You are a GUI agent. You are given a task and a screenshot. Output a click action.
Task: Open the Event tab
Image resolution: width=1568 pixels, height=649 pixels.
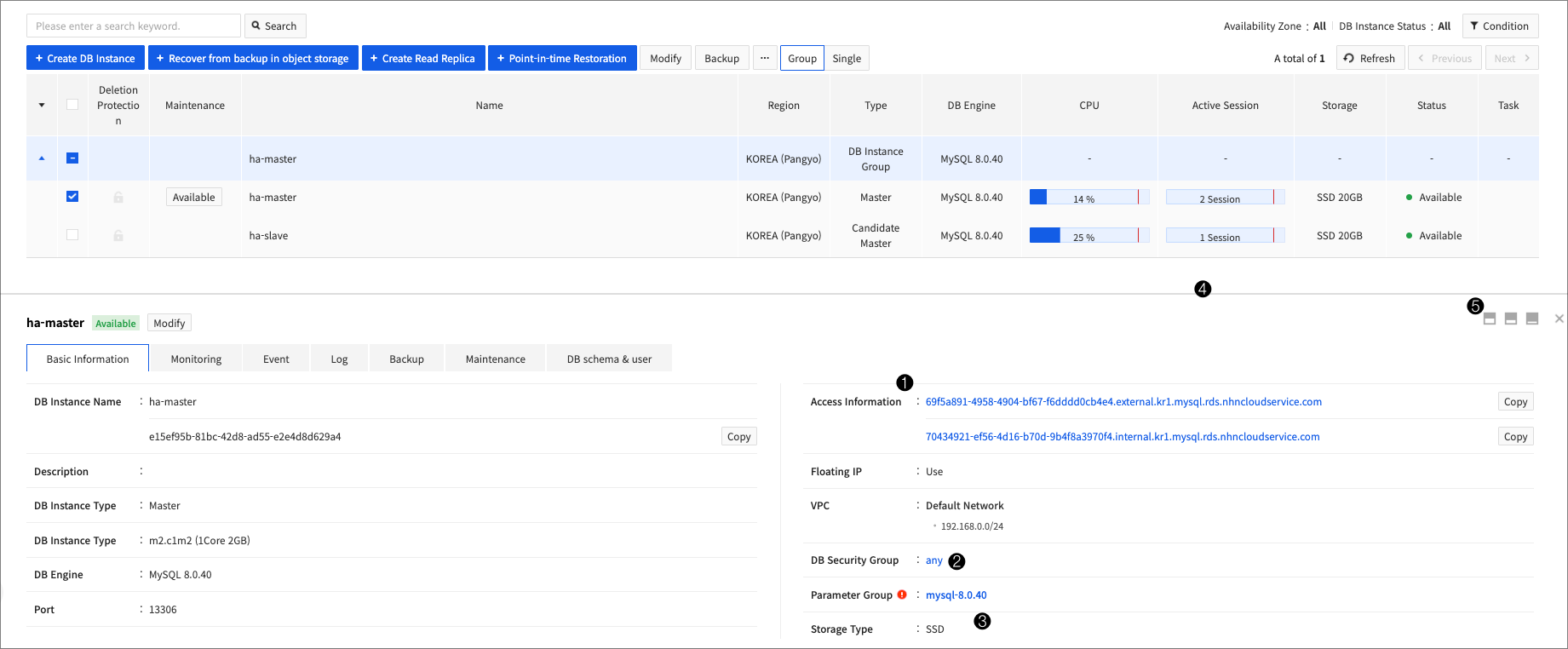tap(276, 359)
